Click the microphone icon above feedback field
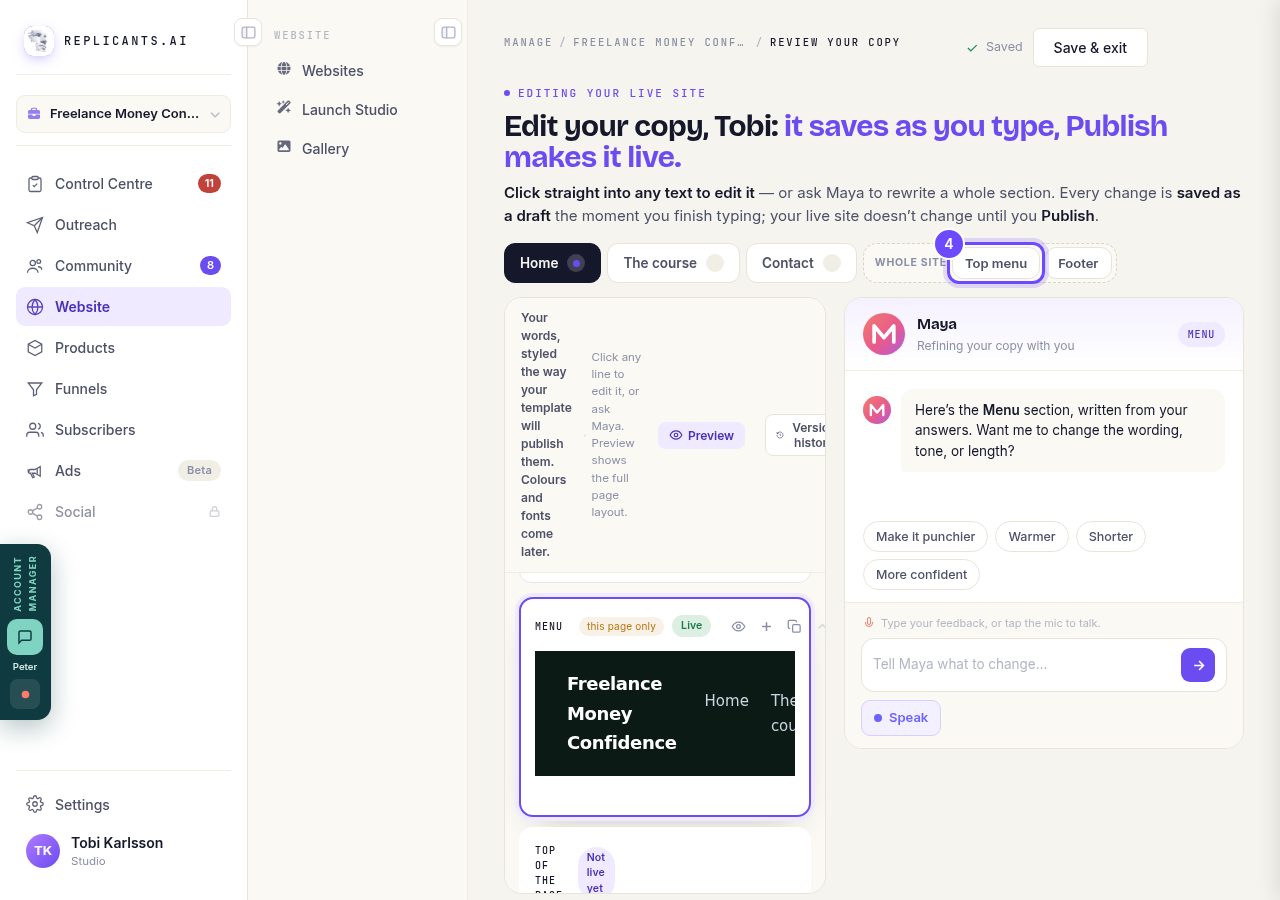 click(x=869, y=622)
